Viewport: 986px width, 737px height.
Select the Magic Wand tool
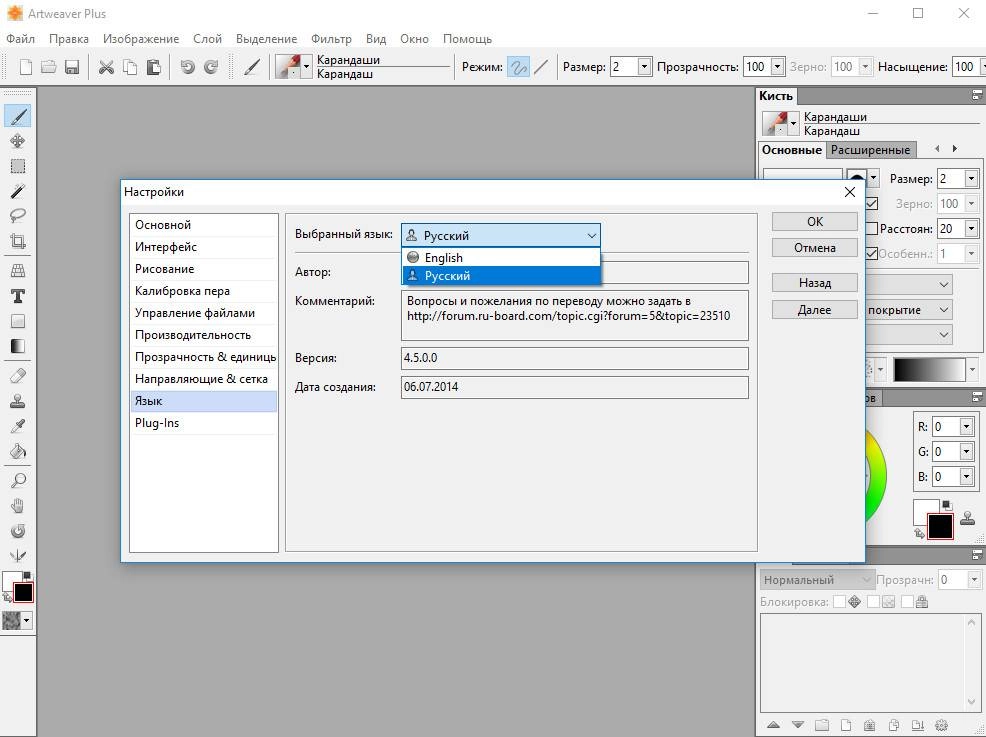coord(18,191)
